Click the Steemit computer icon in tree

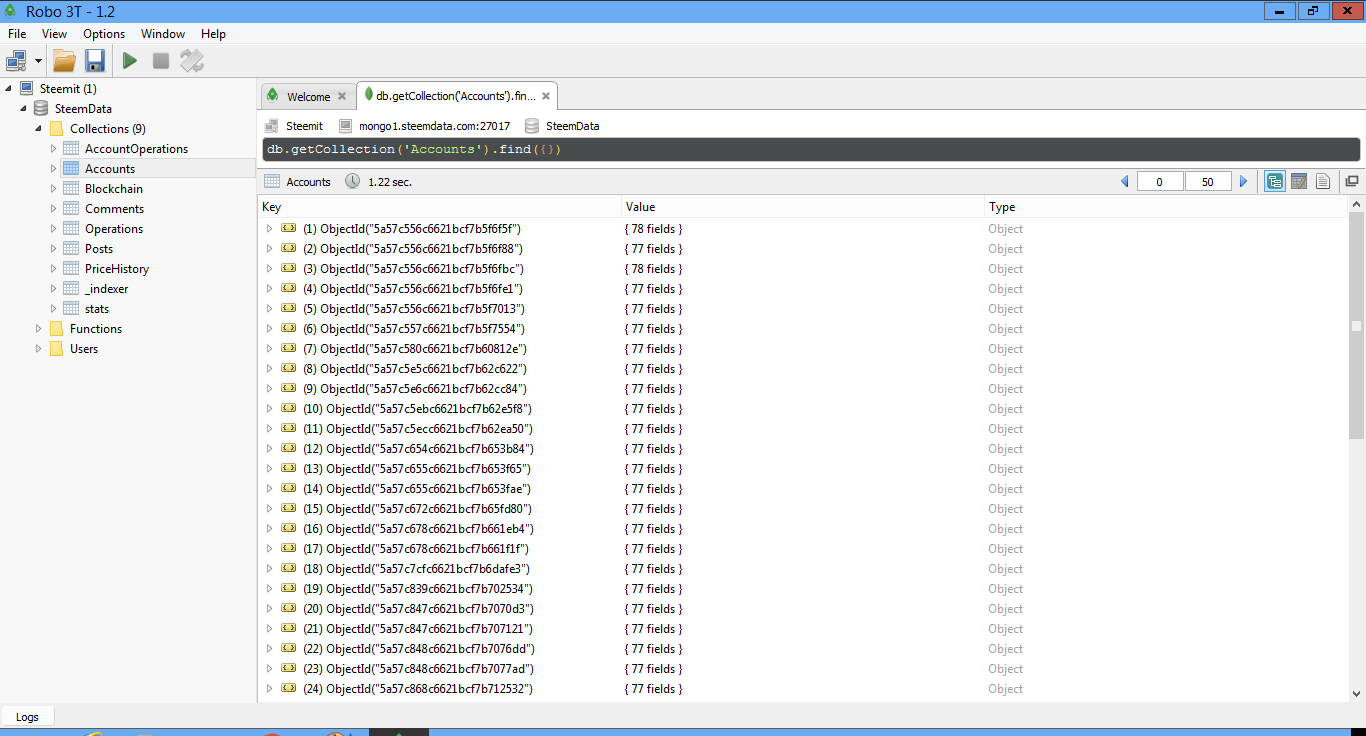(x=26, y=88)
